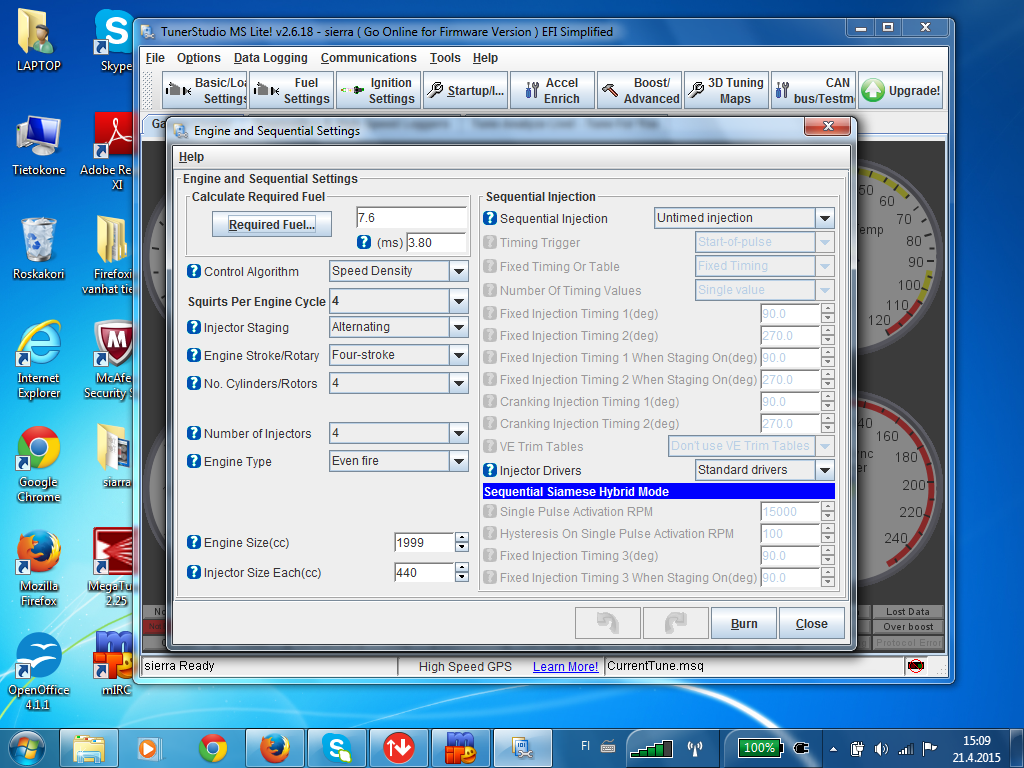Open Engine Stroke/Rotary dropdown

point(398,355)
